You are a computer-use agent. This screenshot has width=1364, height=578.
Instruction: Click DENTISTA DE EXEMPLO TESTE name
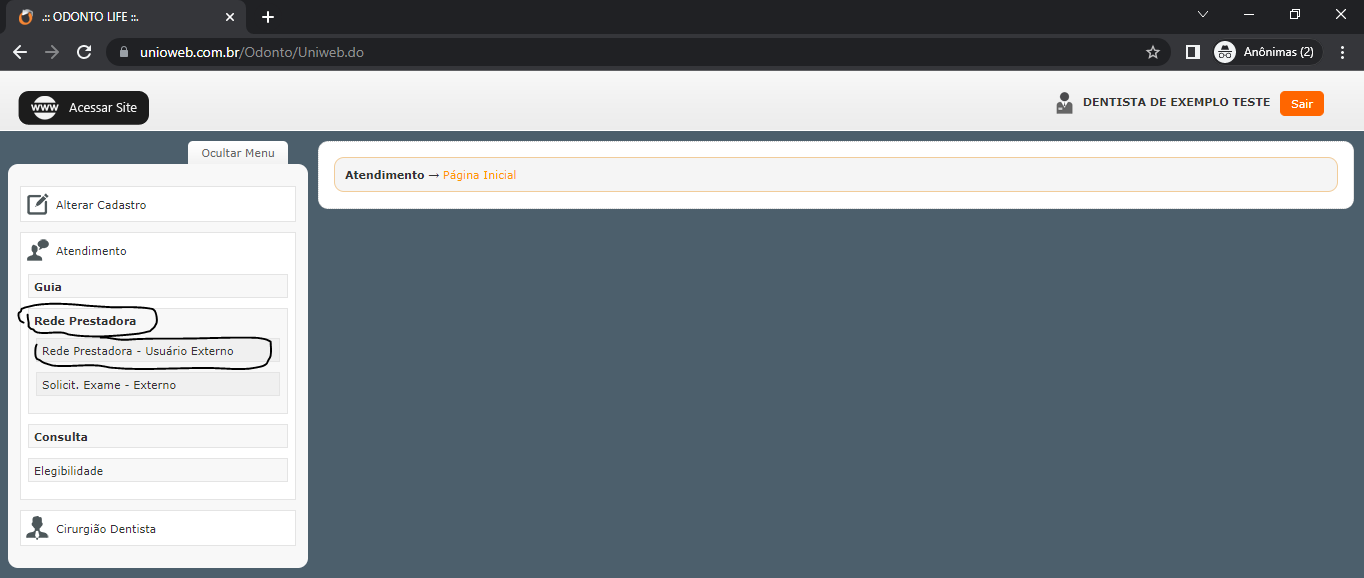coord(1176,102)
